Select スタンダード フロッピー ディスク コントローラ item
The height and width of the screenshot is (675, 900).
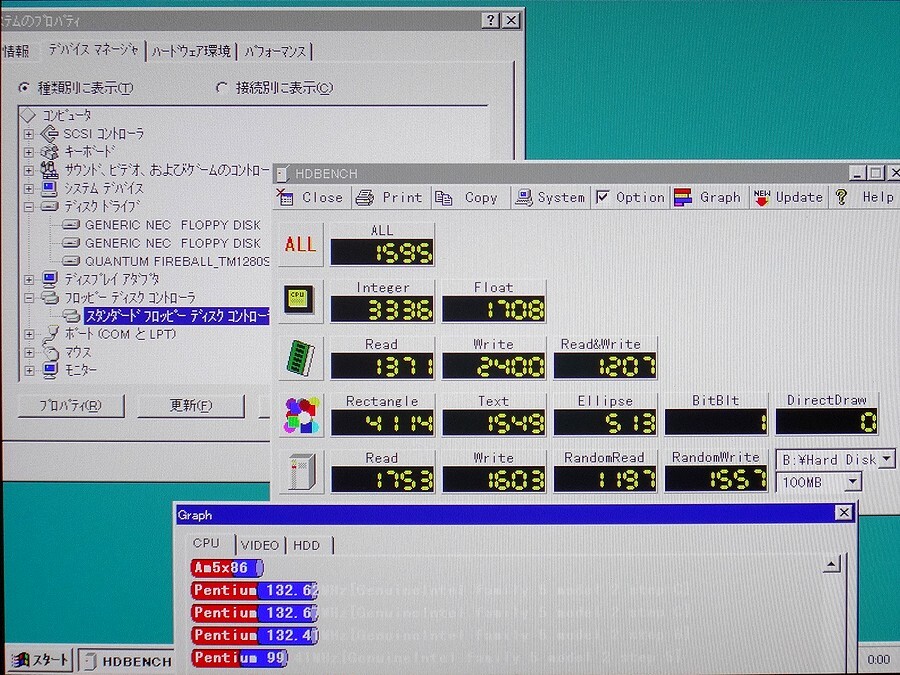176,316
